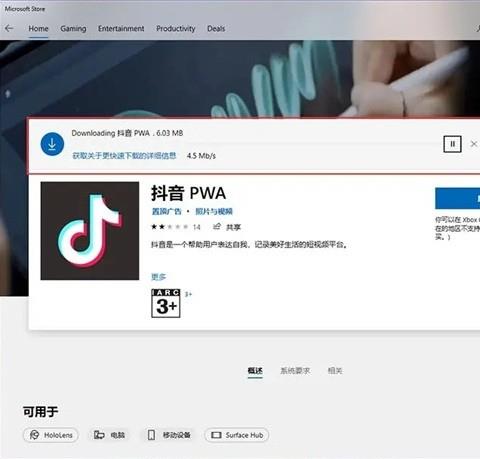Pause the 抖音 PWA download
Screen dimensions: 480x459
pyautogui.click(x=452, y=144)
